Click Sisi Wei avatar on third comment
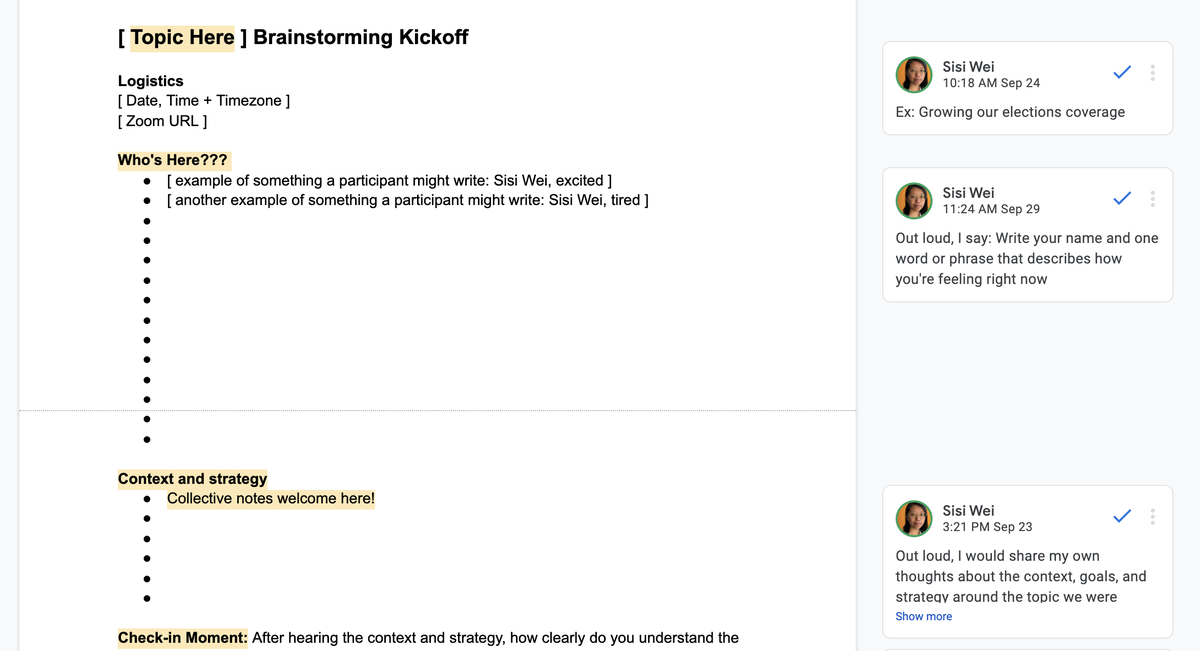This screenshot has height=651, width=1200. point(914,518)
